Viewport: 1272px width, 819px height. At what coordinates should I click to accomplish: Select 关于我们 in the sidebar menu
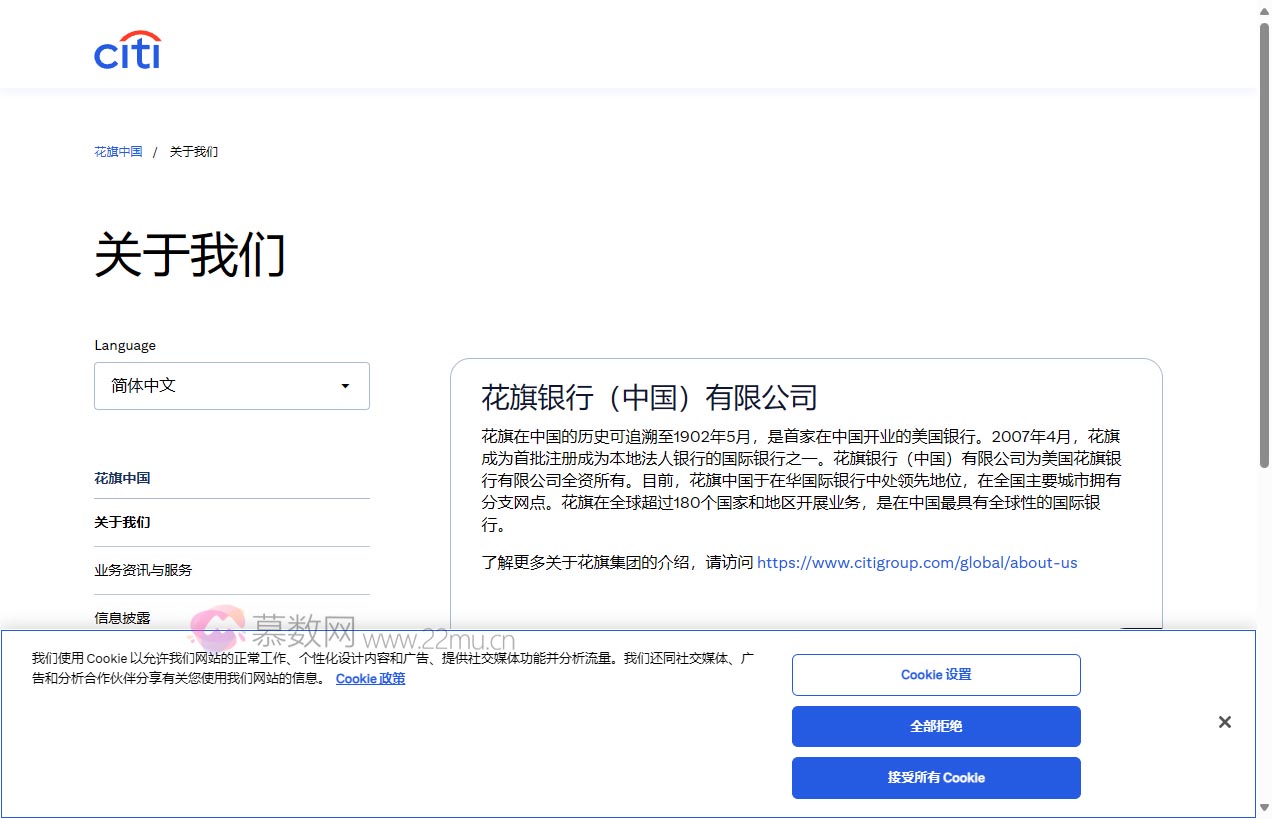[122, 522]
